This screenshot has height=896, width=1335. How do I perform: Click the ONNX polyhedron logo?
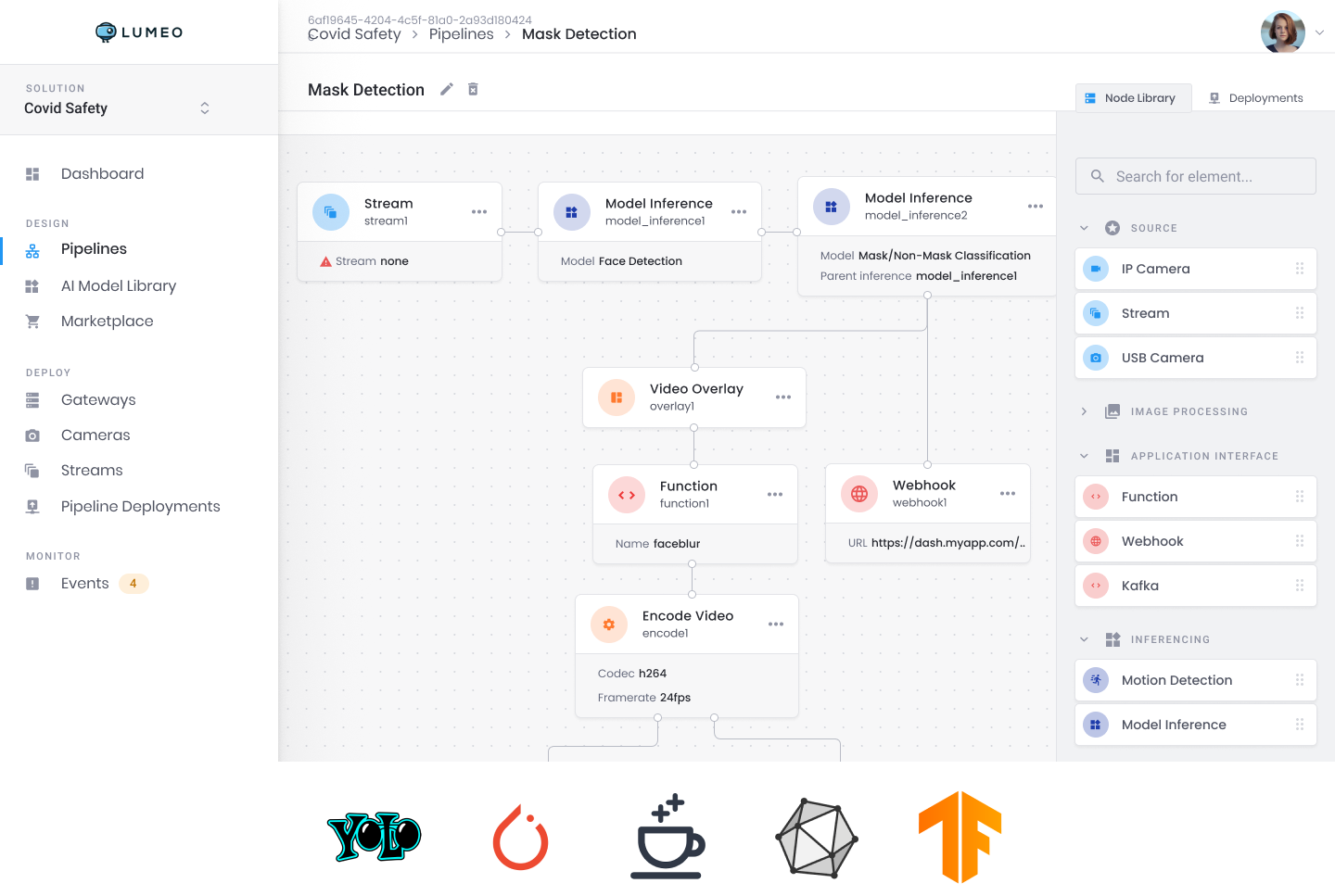pos(817,838)
